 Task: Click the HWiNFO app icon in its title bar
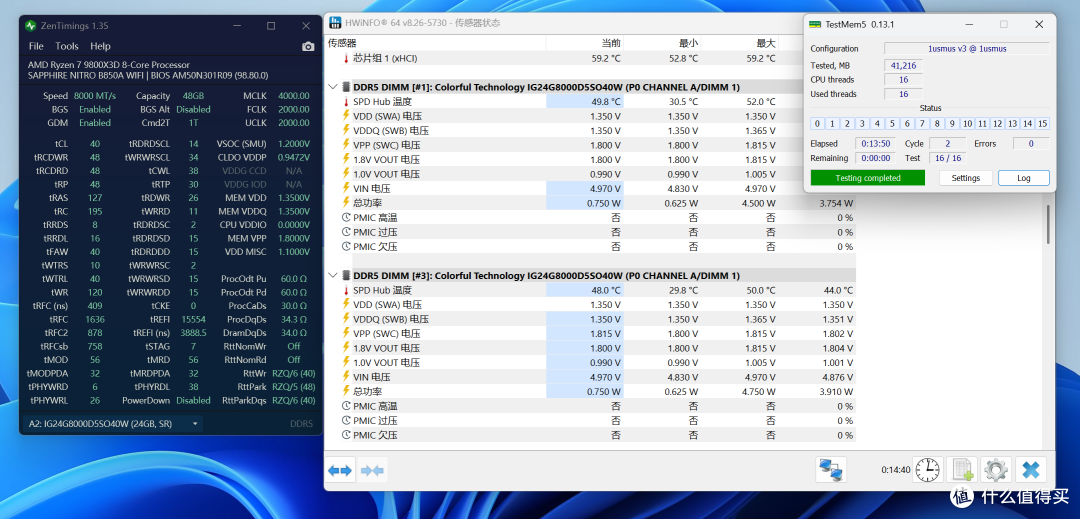point(335,23)
